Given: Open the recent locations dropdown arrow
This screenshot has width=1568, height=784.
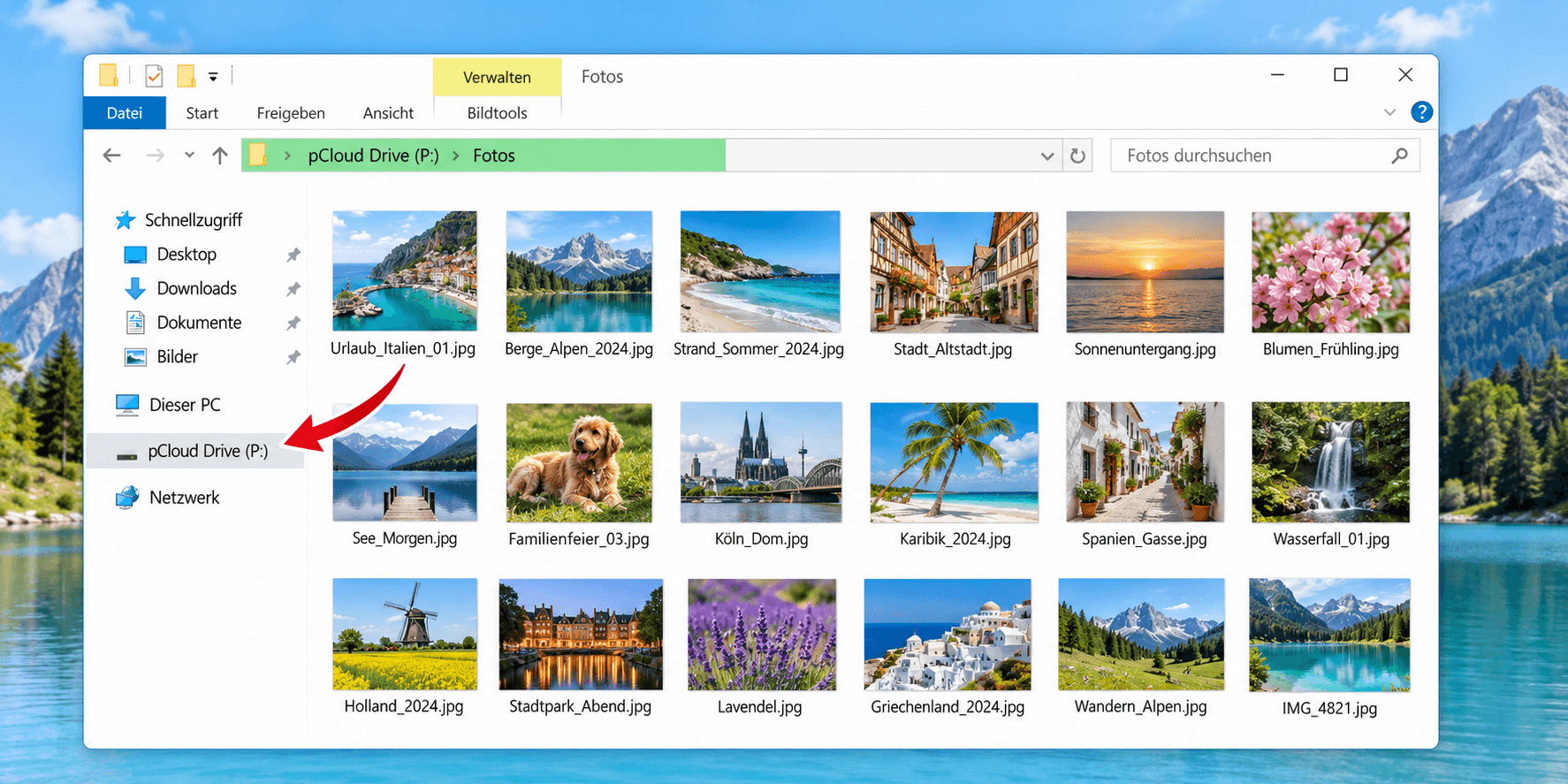Looking at the screenshot, I should click(x=189, y=155).
